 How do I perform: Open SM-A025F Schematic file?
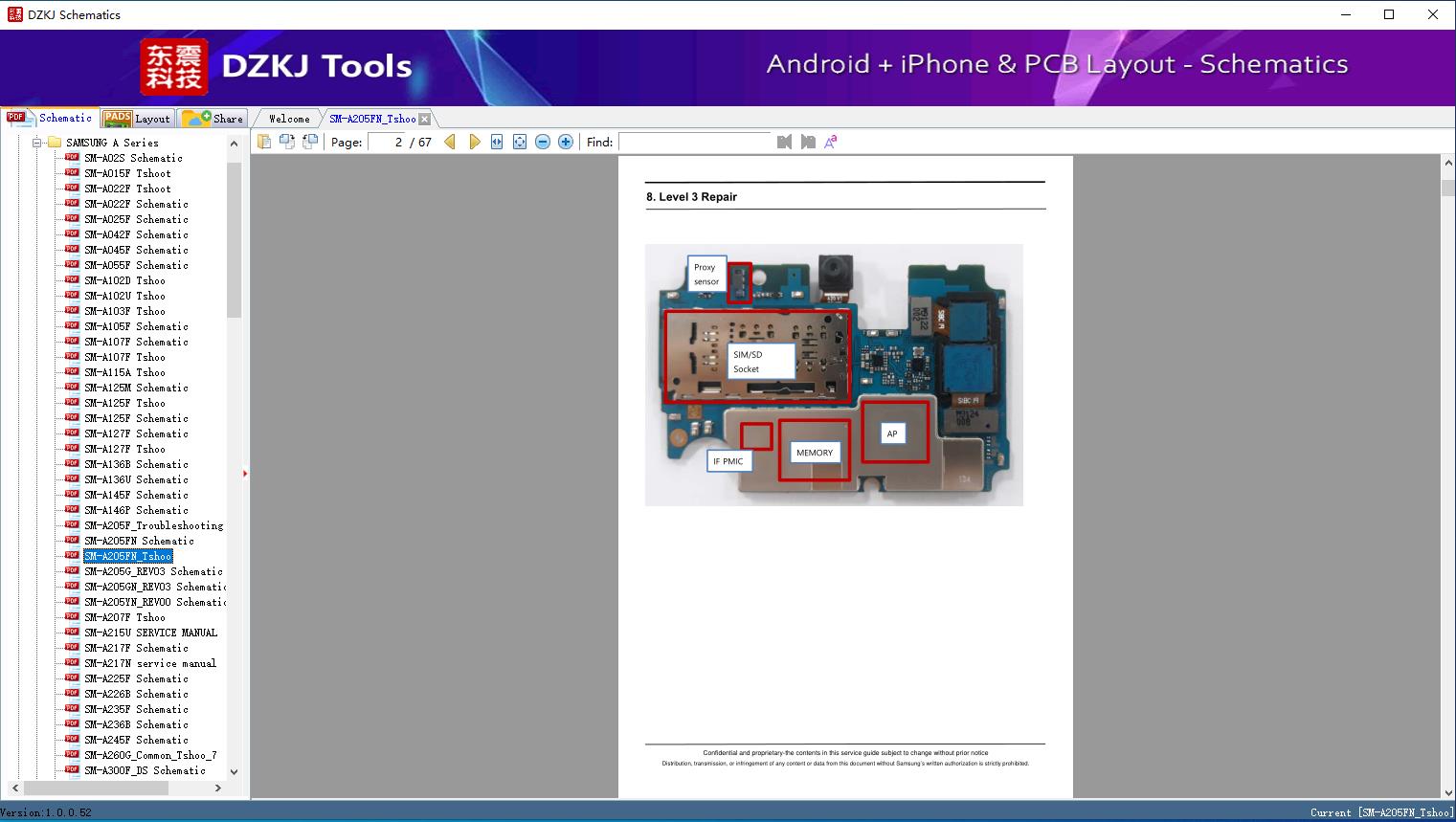(x=136, y=219)
